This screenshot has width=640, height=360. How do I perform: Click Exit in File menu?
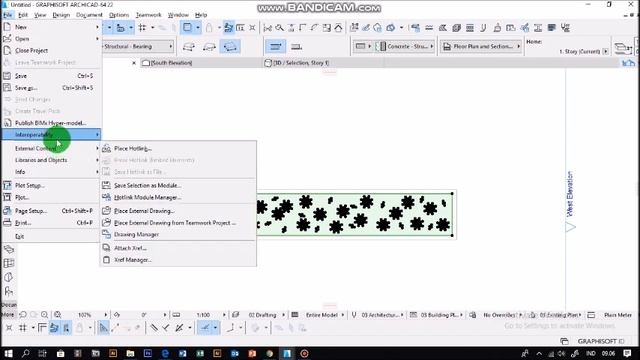51,236
